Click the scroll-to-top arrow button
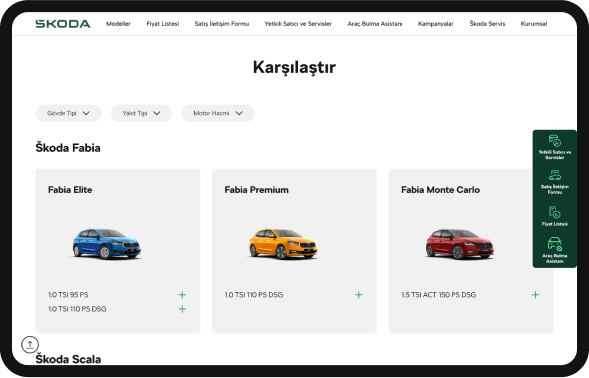Screen dimensions: 589x378 tap(30, 344)
